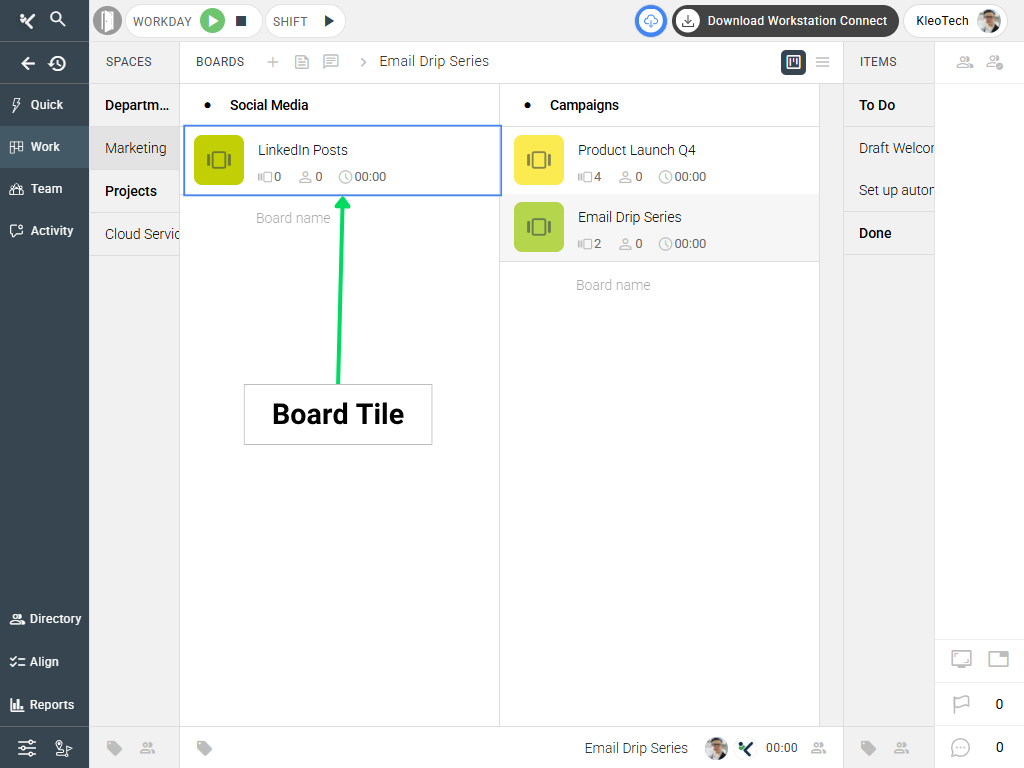Viewport: 1024px width, 768px height.
Task: Open the sliders settings icon
Action: (27, 748)
